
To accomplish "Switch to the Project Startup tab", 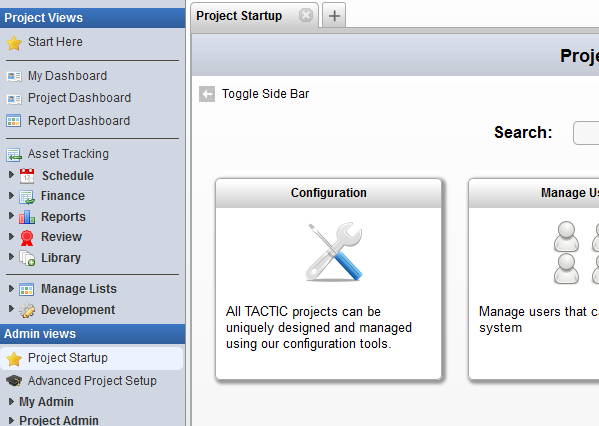I will pos(239,16).
